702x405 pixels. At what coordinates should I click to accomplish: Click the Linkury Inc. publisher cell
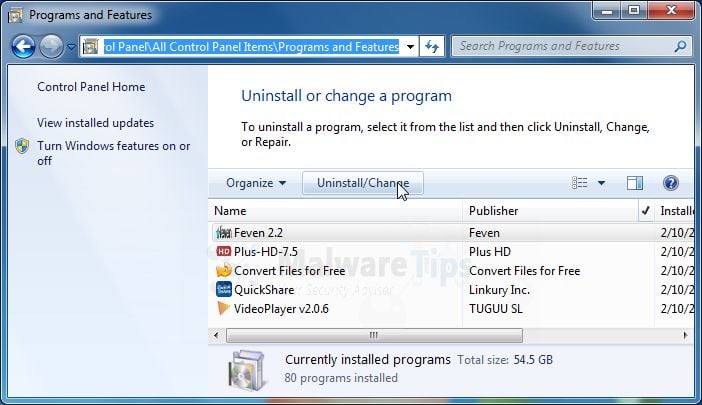499,290
